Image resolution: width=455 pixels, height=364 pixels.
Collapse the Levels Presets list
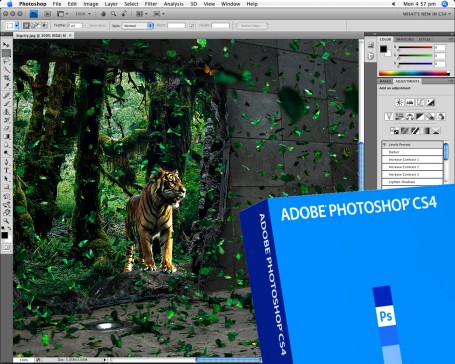pyautogui.click(x=385, y=145)
